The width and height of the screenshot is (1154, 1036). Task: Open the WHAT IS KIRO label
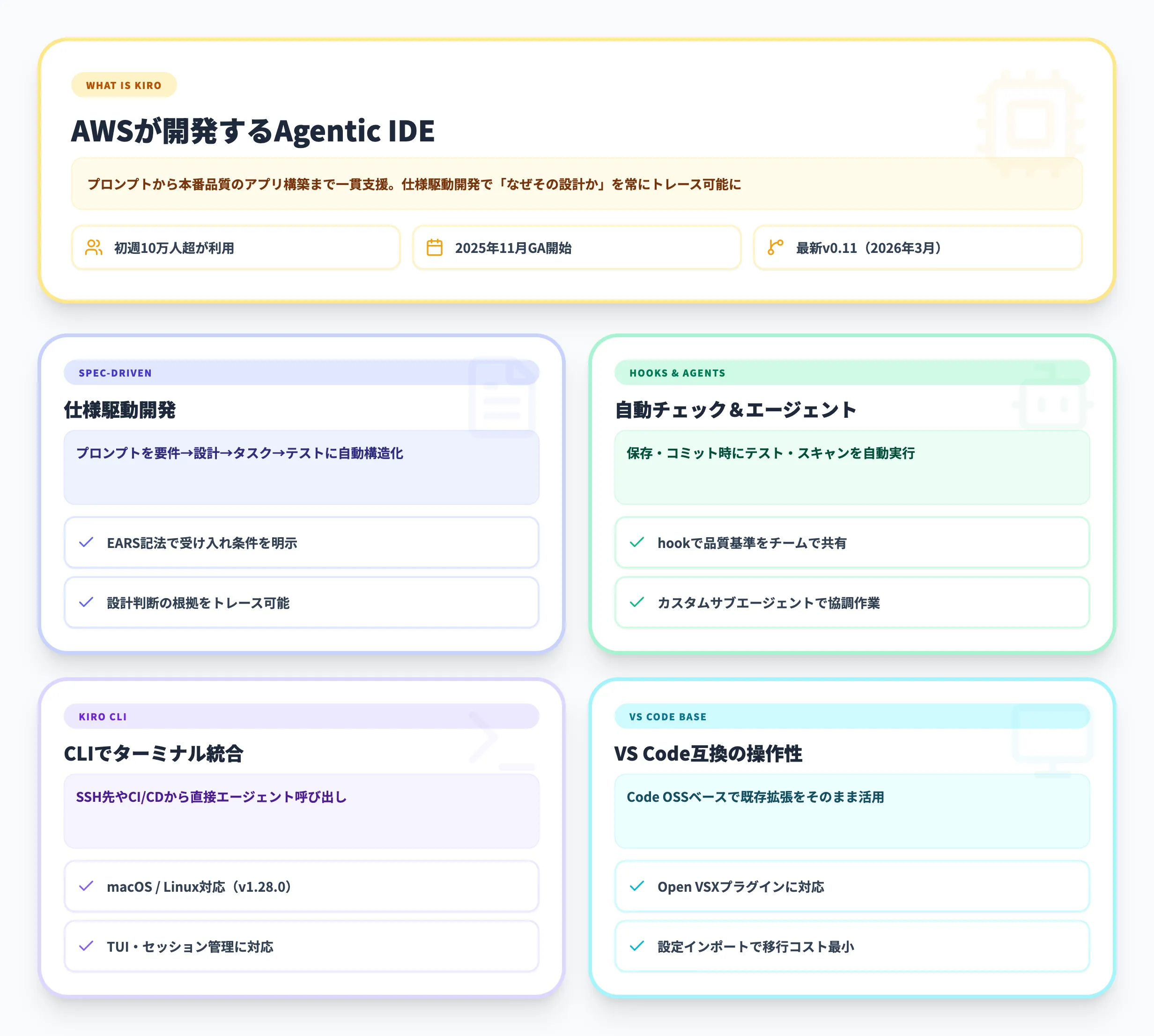click(x=124, y=85)
